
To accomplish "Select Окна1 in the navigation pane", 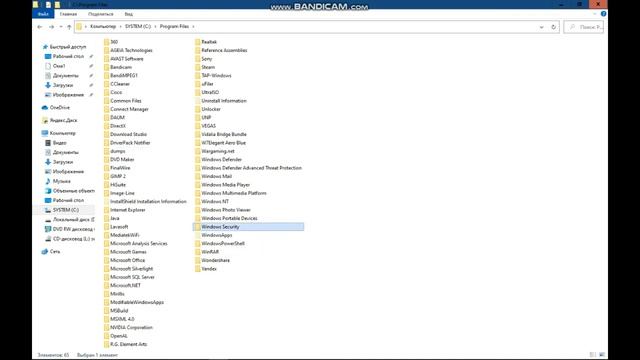I will (x=59, y=66).
